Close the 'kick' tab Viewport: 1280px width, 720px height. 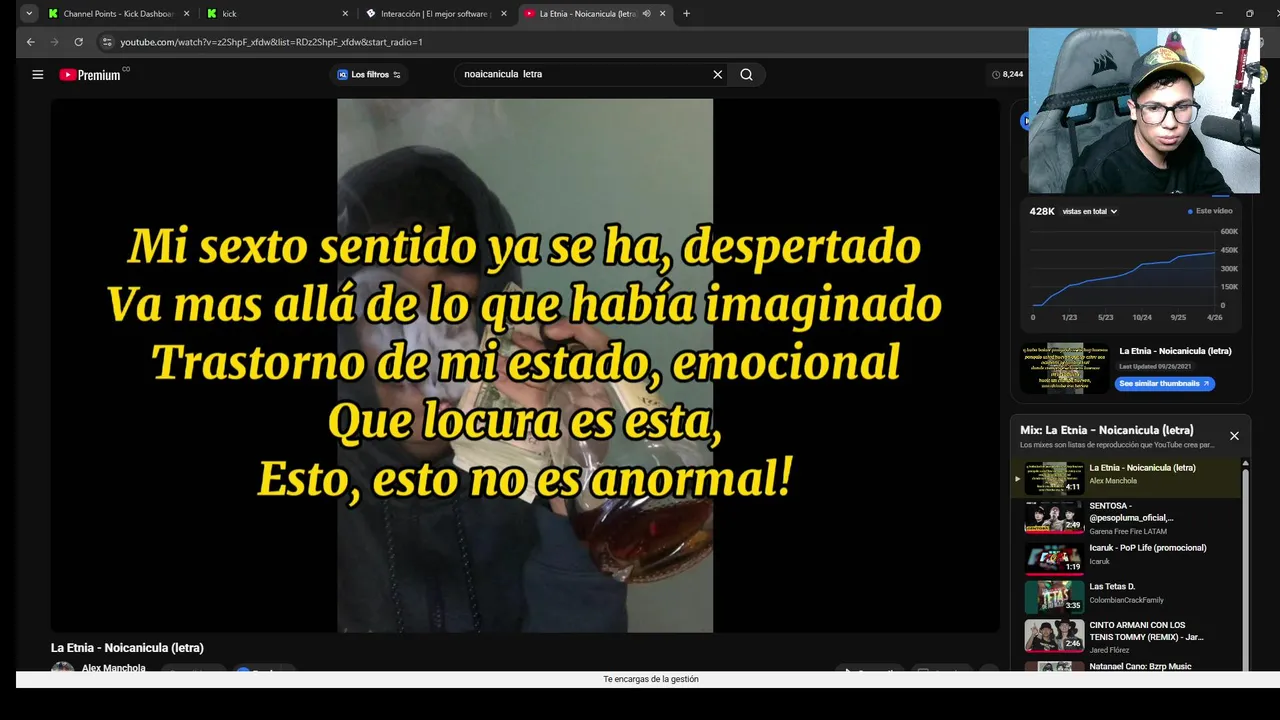coord(345,14)
